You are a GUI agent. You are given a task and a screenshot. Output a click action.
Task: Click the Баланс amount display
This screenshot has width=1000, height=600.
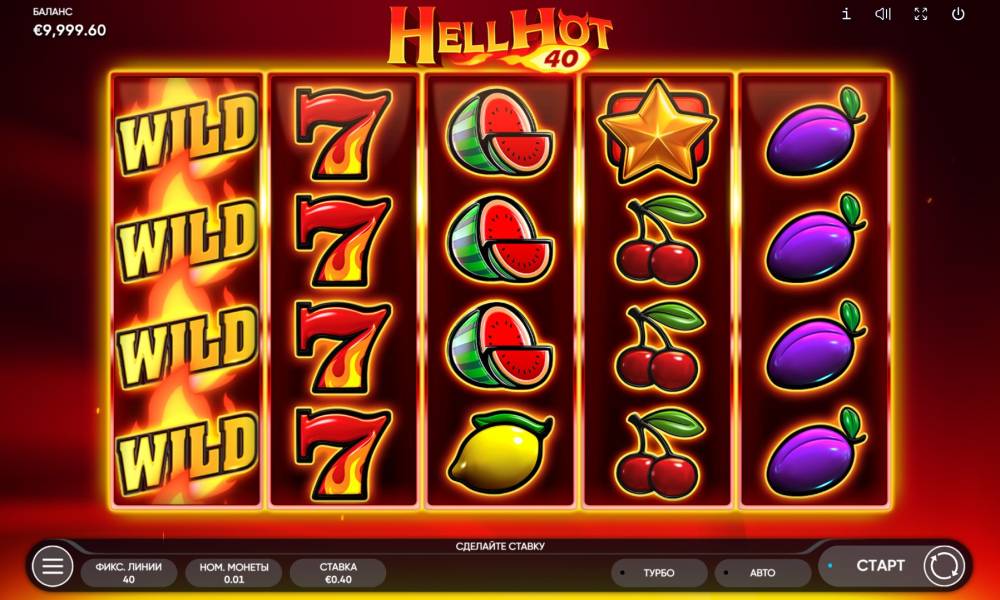pos(70,30)
